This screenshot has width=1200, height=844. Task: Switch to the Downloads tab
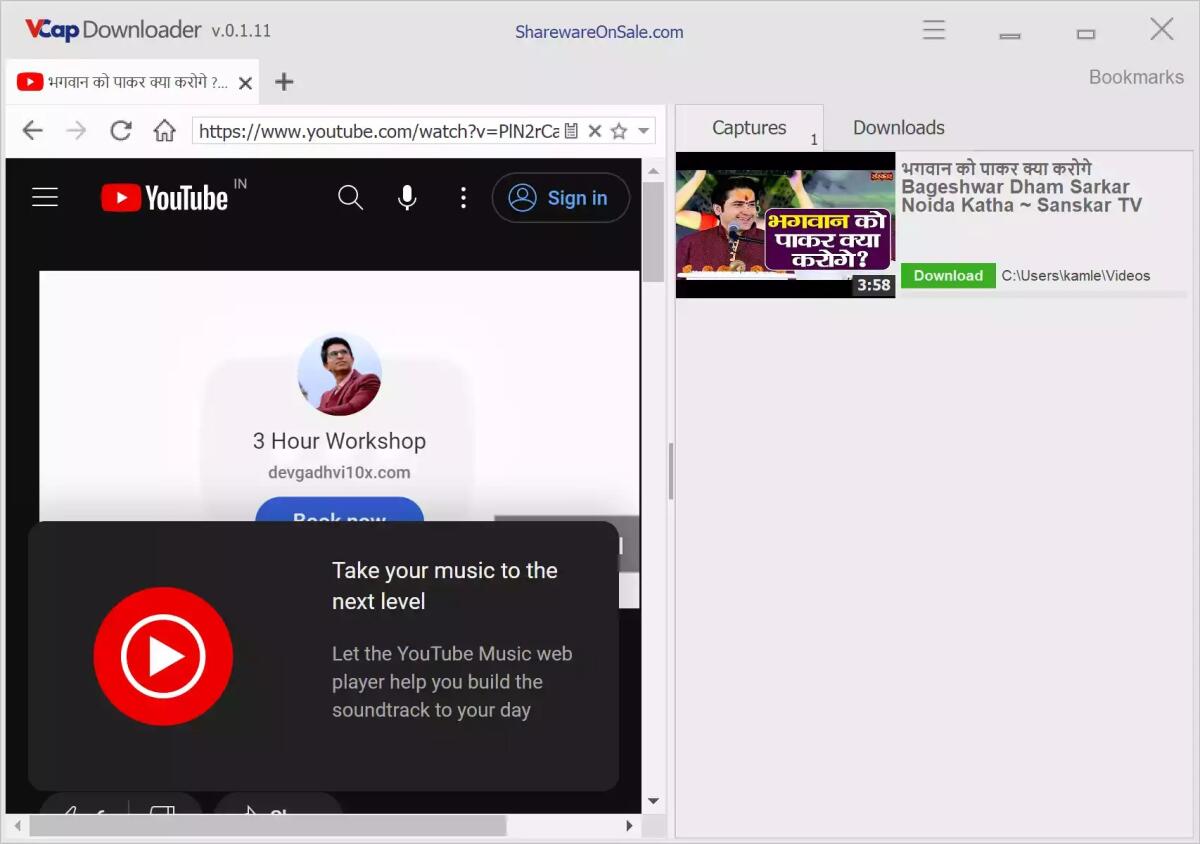898,128
